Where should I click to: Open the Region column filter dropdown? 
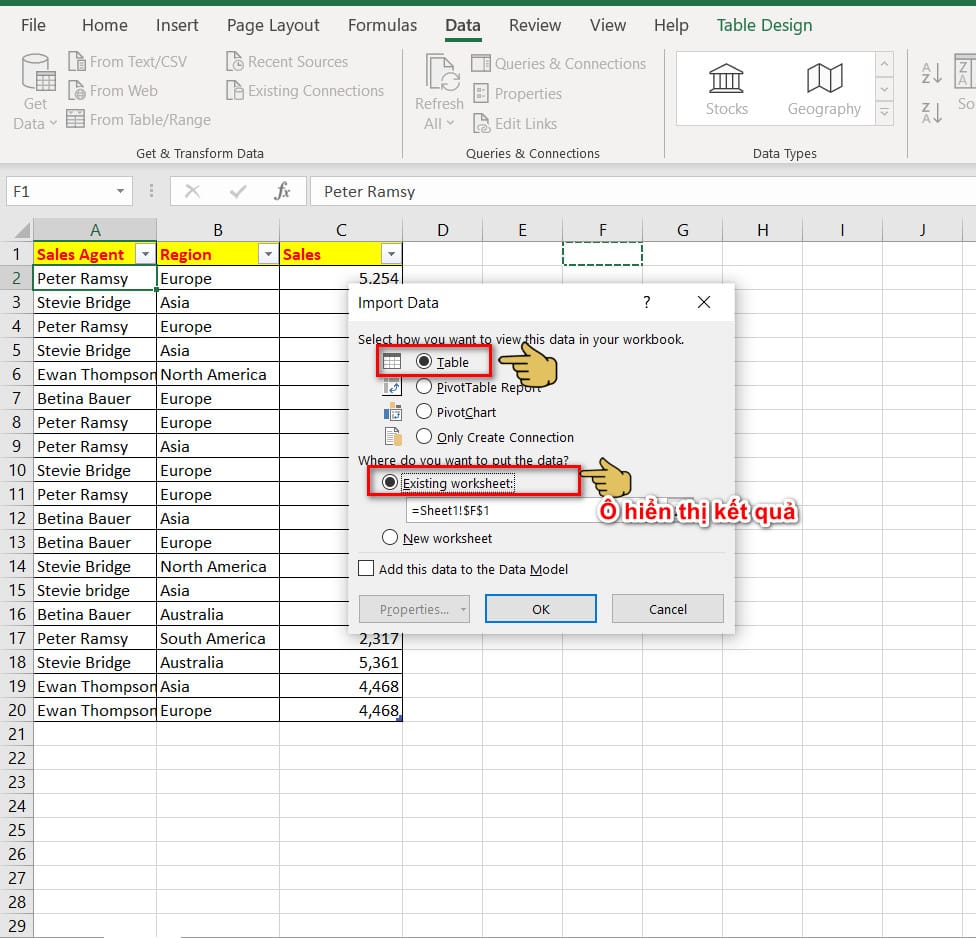click(268, 254)
